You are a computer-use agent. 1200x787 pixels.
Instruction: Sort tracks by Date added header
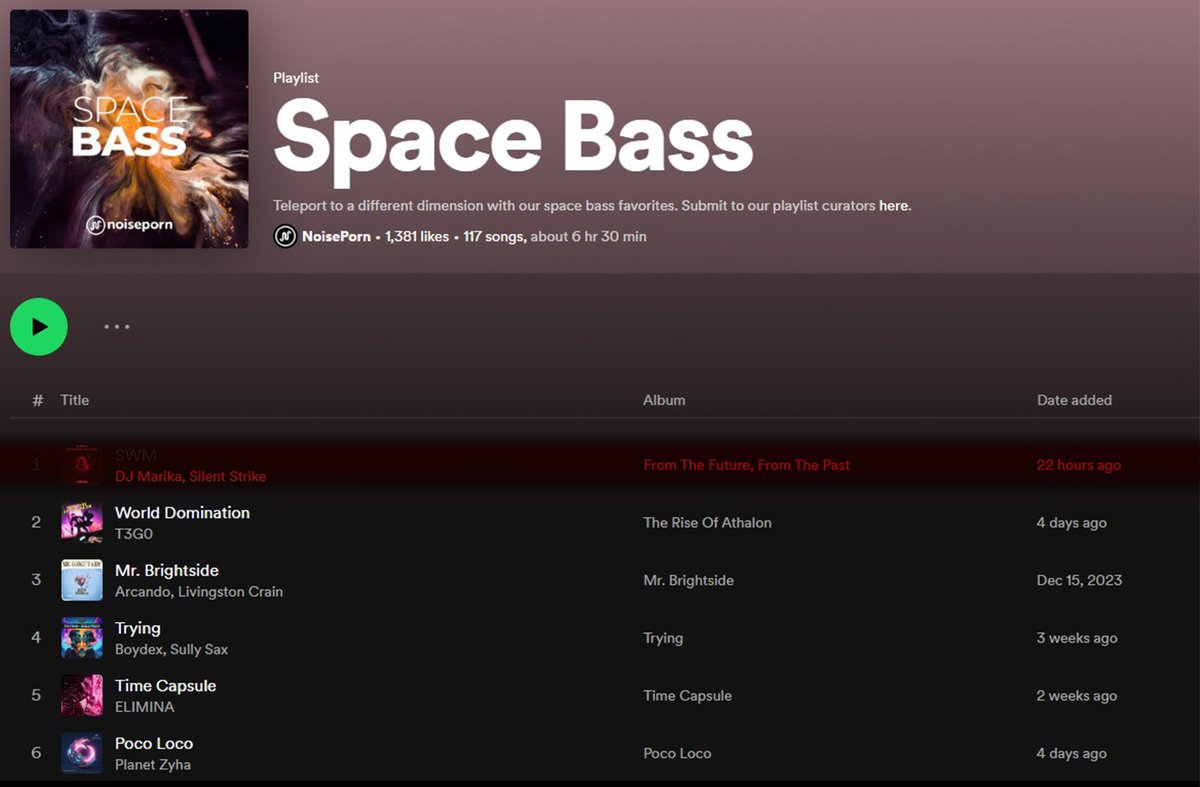click(x=1074, y=400)
